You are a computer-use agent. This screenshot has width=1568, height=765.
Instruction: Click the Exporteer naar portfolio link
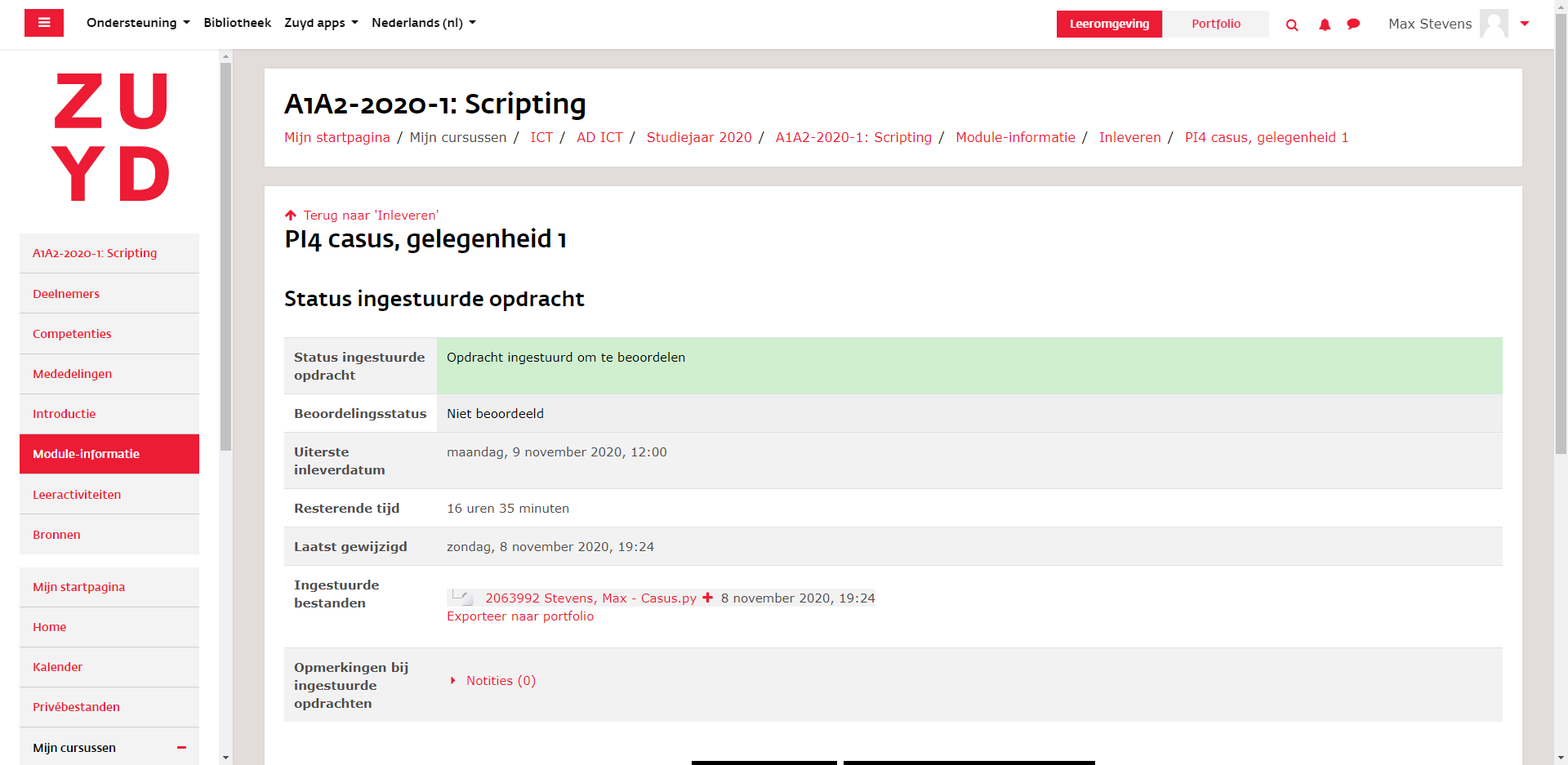coord(520,616)
